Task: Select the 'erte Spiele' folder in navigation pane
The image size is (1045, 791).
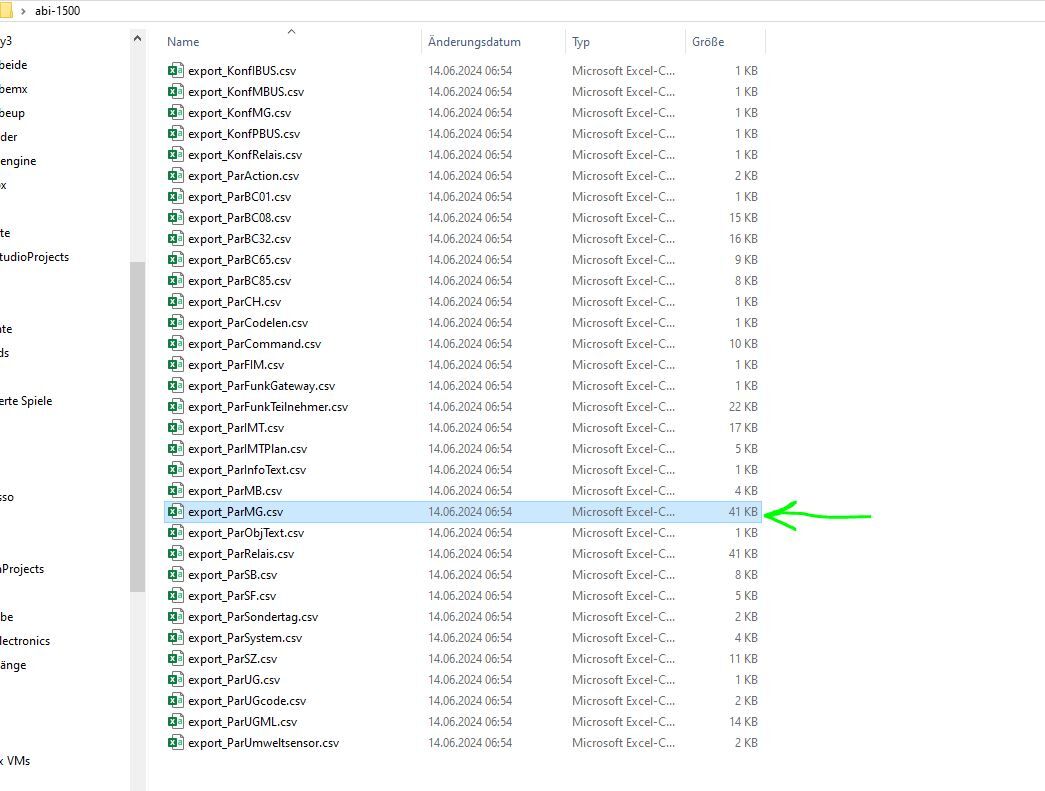Action: pyautogui.click(x=26, y=400)
